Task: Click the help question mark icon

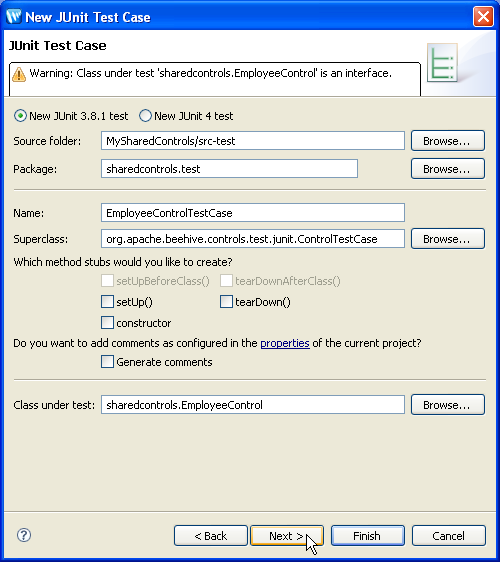Action: click(x=24, y=535)
